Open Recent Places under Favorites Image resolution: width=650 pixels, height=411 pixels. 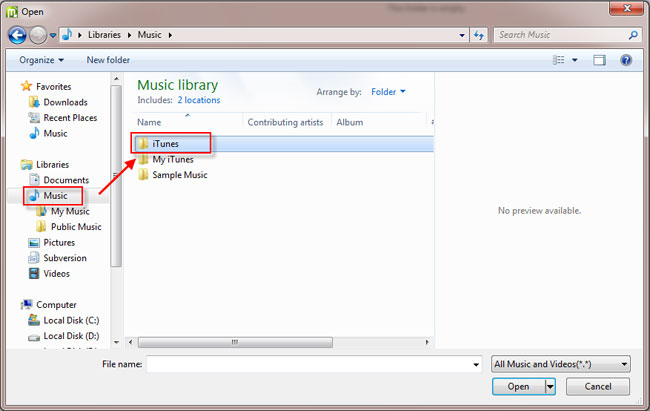coord(70,118)
